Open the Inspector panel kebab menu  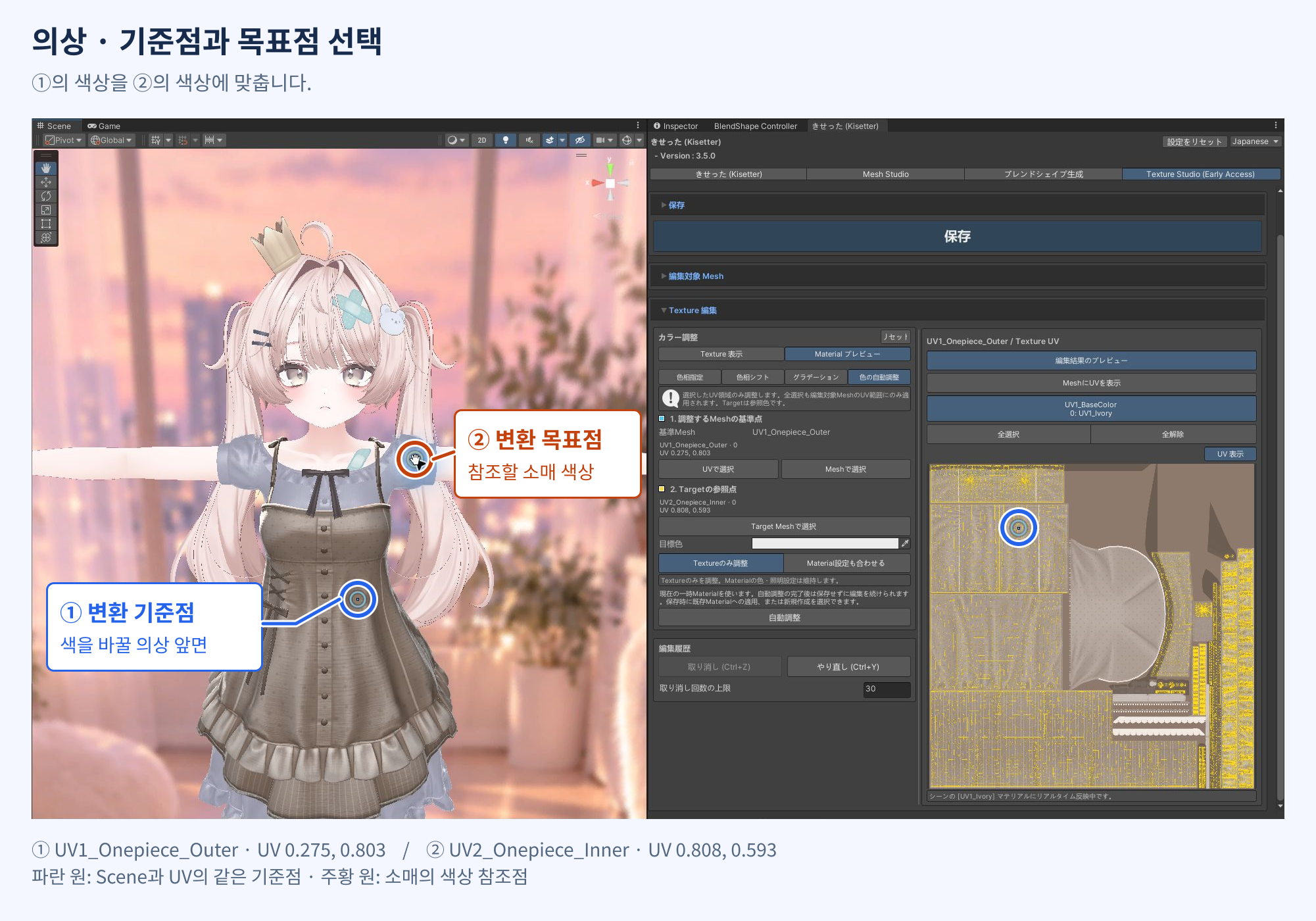pos(1276,125)
